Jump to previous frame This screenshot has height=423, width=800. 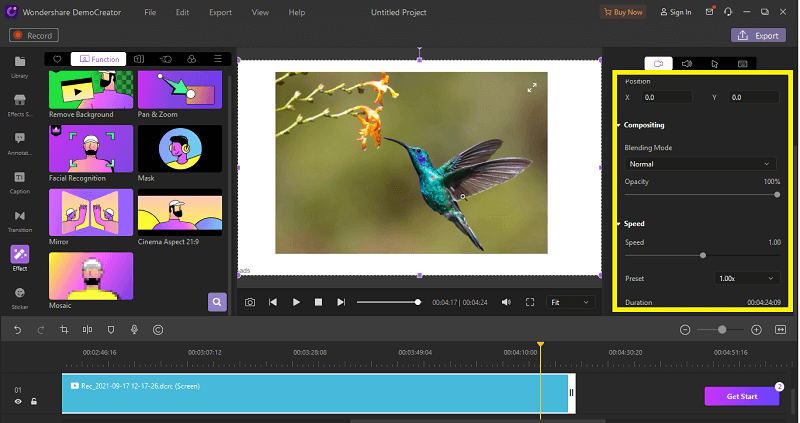tap(273, 302)
